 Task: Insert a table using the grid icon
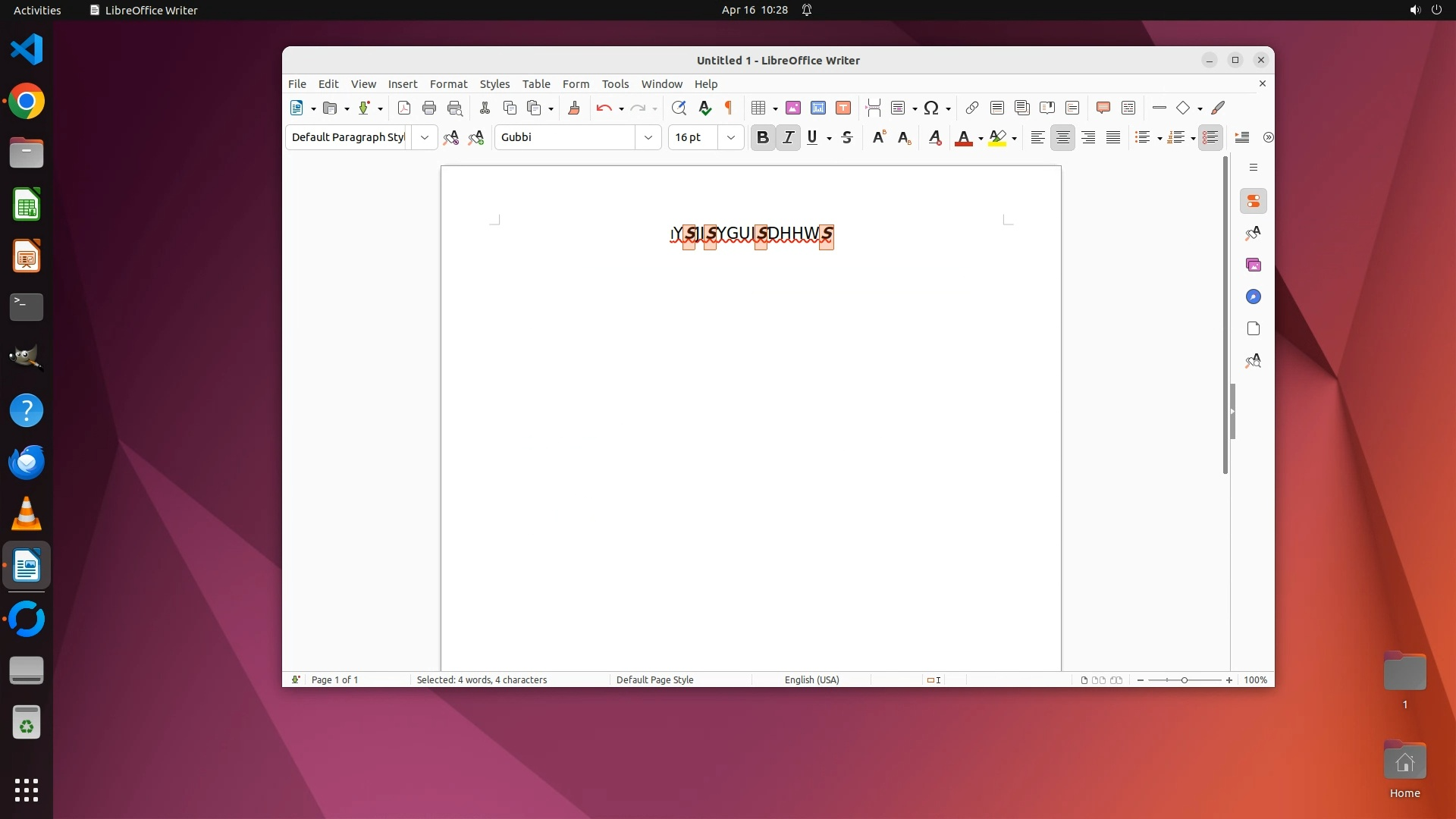758,108
